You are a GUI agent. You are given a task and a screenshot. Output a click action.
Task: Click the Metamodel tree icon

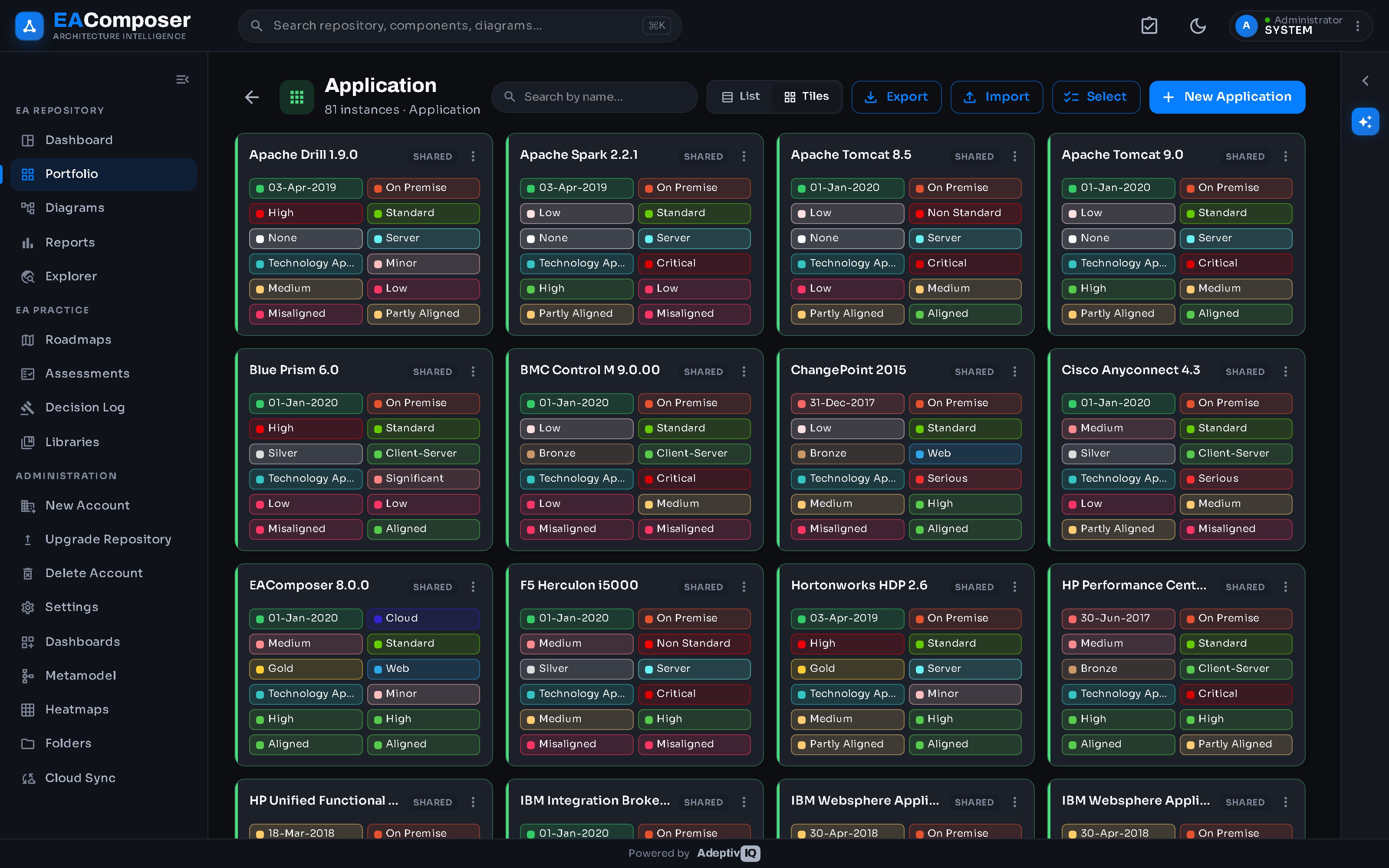[x=27, y=676]
